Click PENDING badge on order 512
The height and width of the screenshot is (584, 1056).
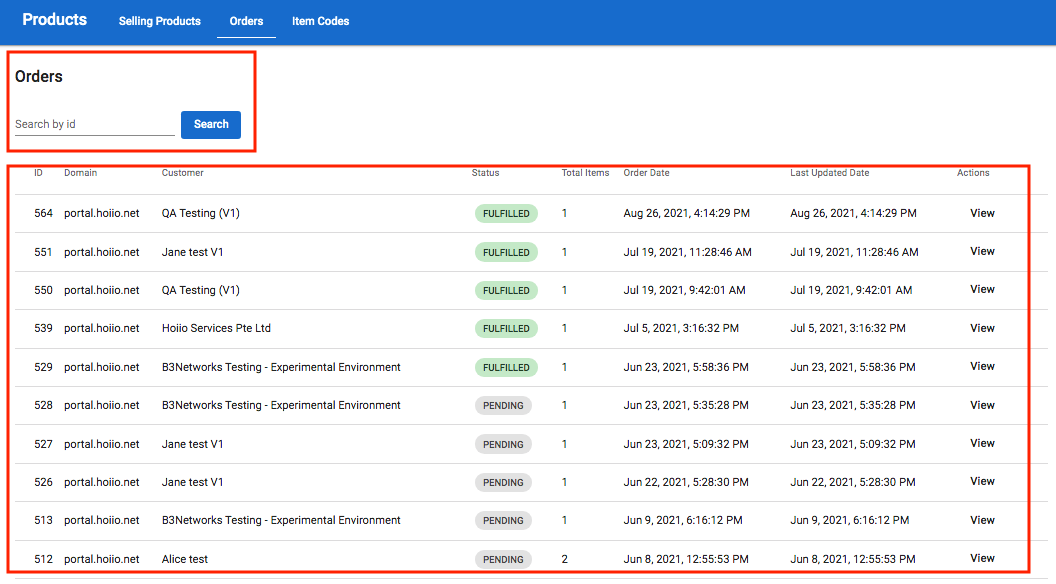503,559
